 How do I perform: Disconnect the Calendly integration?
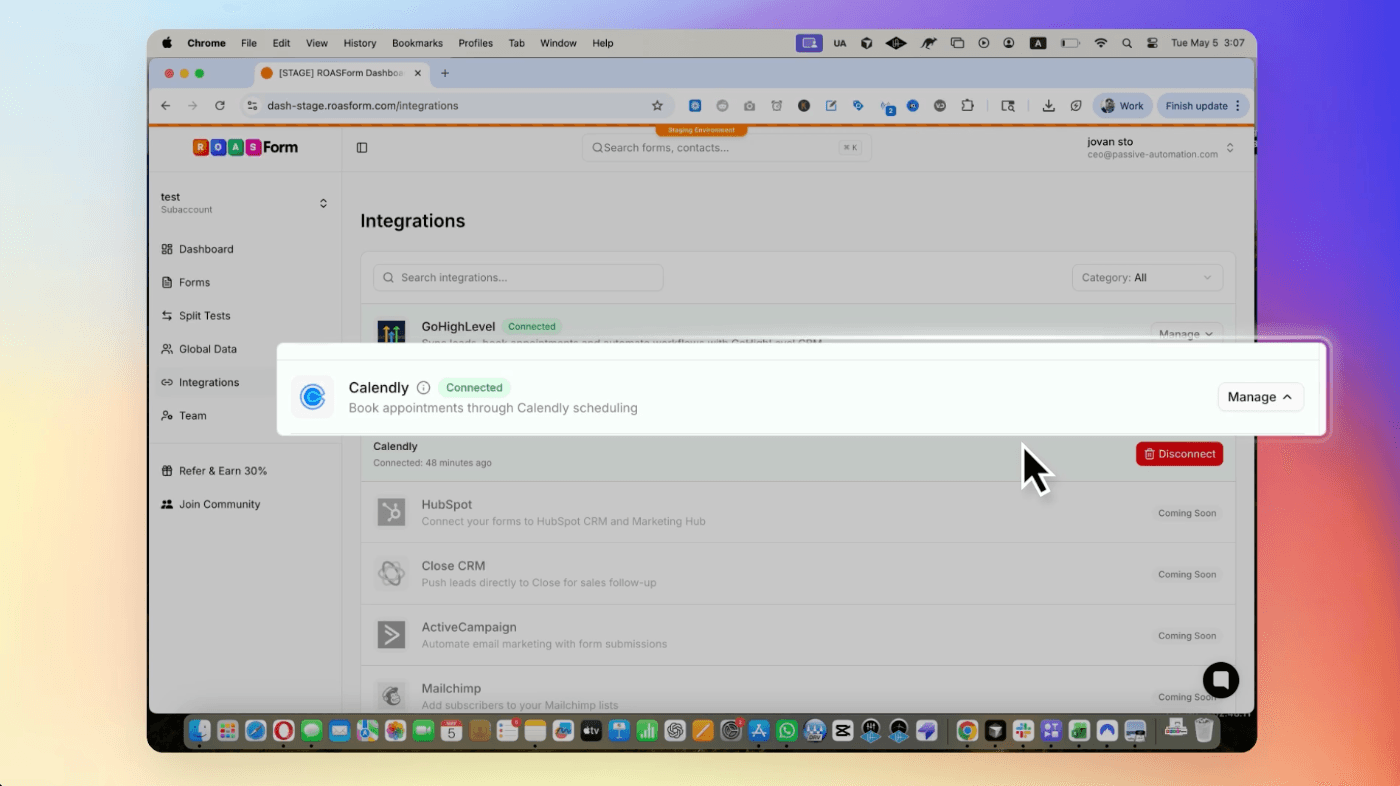[1179, 454]
